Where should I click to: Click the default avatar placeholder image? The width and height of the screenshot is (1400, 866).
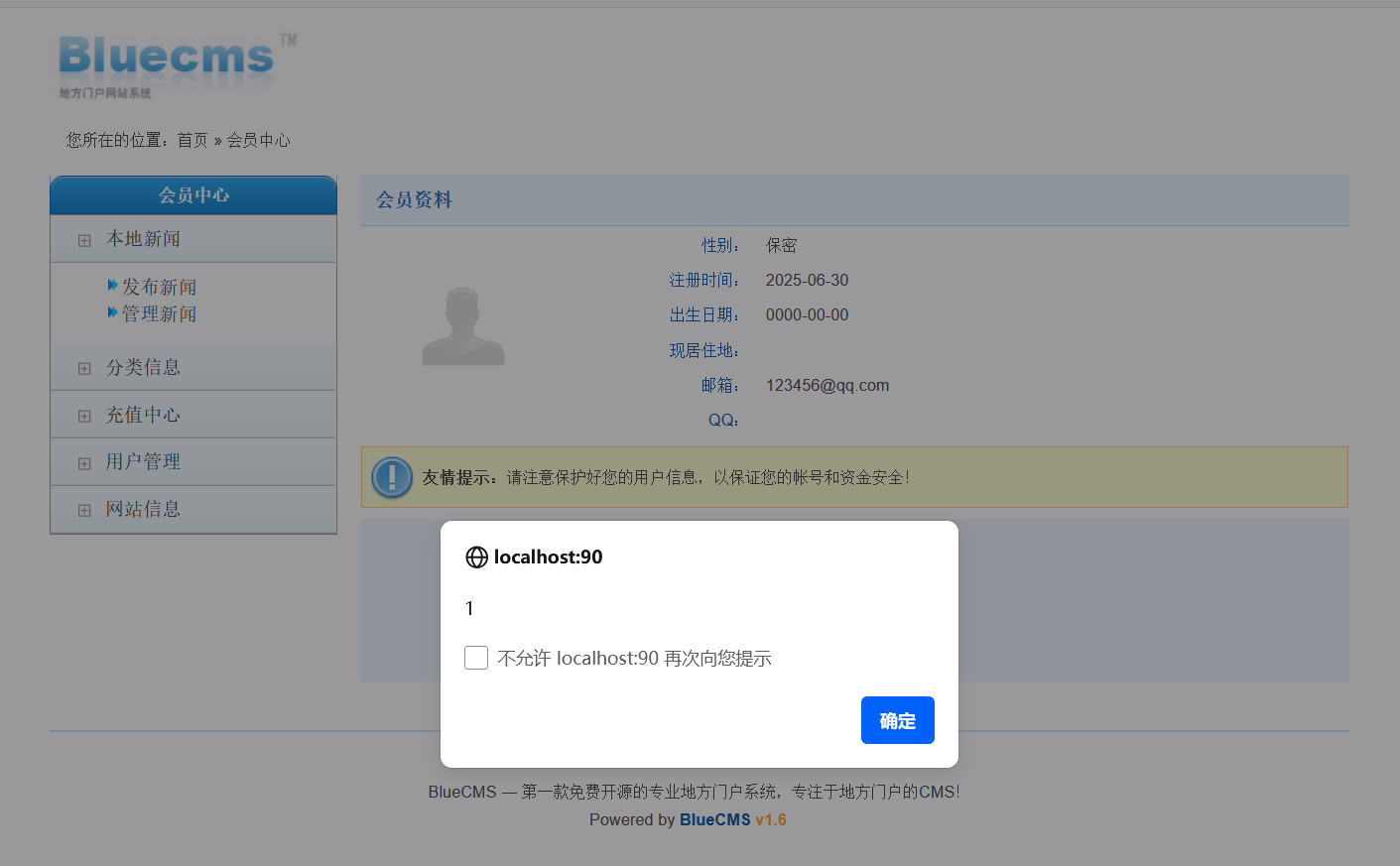(462, 325)
